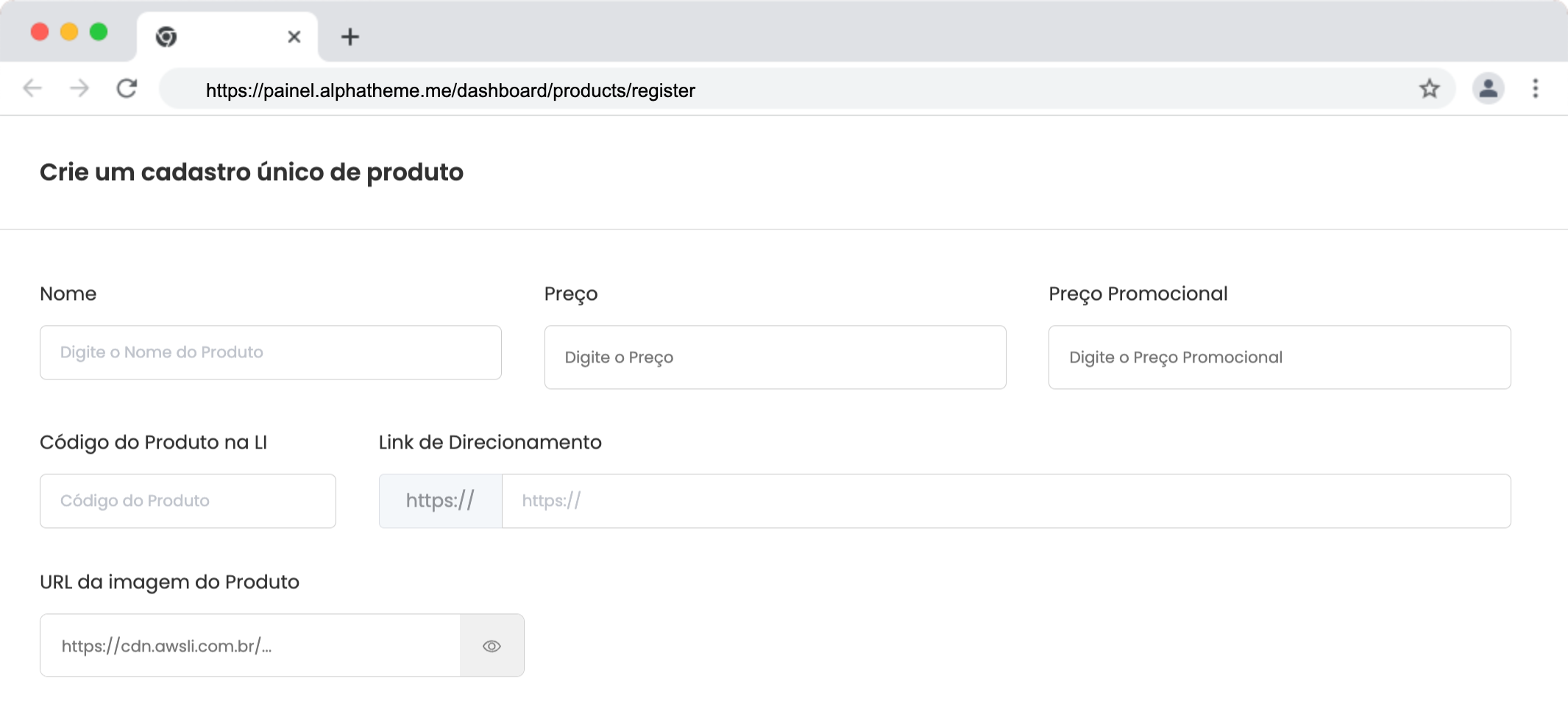The height and width of the screenshot is (706, 1568).
Task: Close the current browser tab
Action: click(294, 37)
